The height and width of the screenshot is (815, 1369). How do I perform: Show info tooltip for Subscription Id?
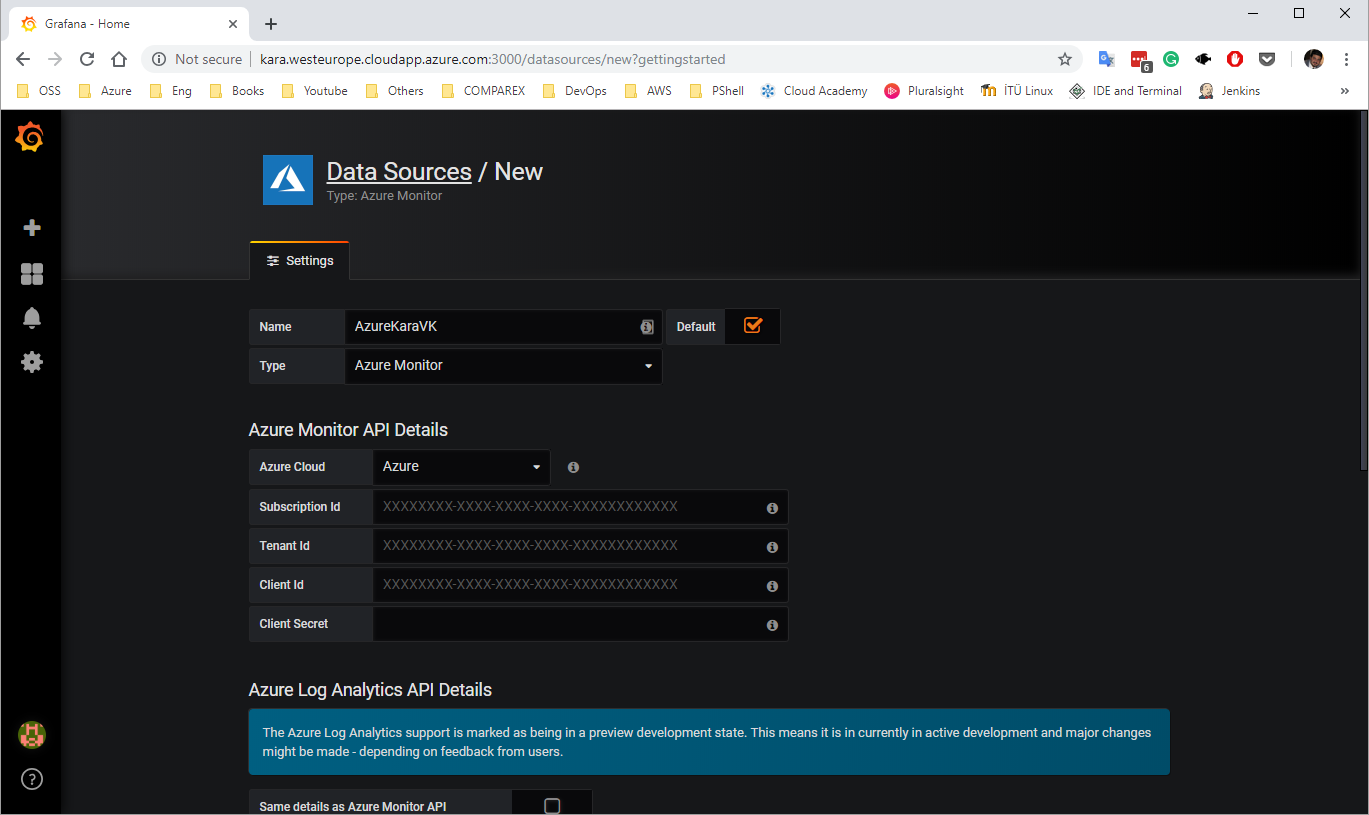pyautogui.click(x=772, y=508)
